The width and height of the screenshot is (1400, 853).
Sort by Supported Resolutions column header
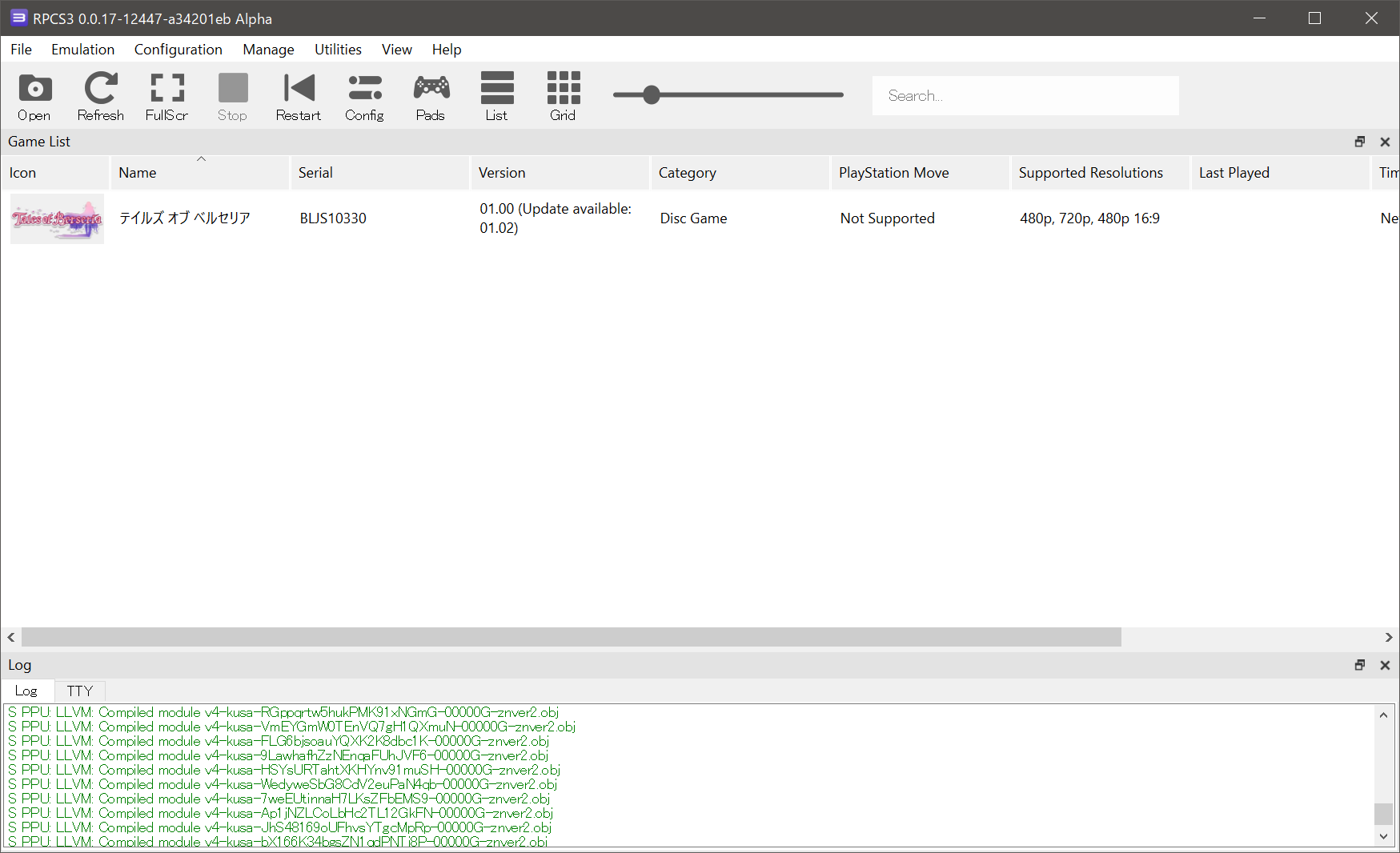point(1101,173)
